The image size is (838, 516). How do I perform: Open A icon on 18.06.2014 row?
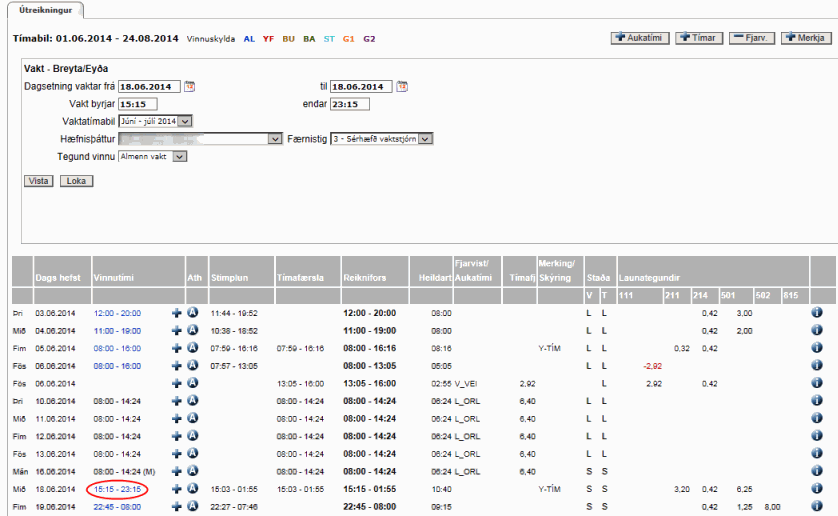193,489
